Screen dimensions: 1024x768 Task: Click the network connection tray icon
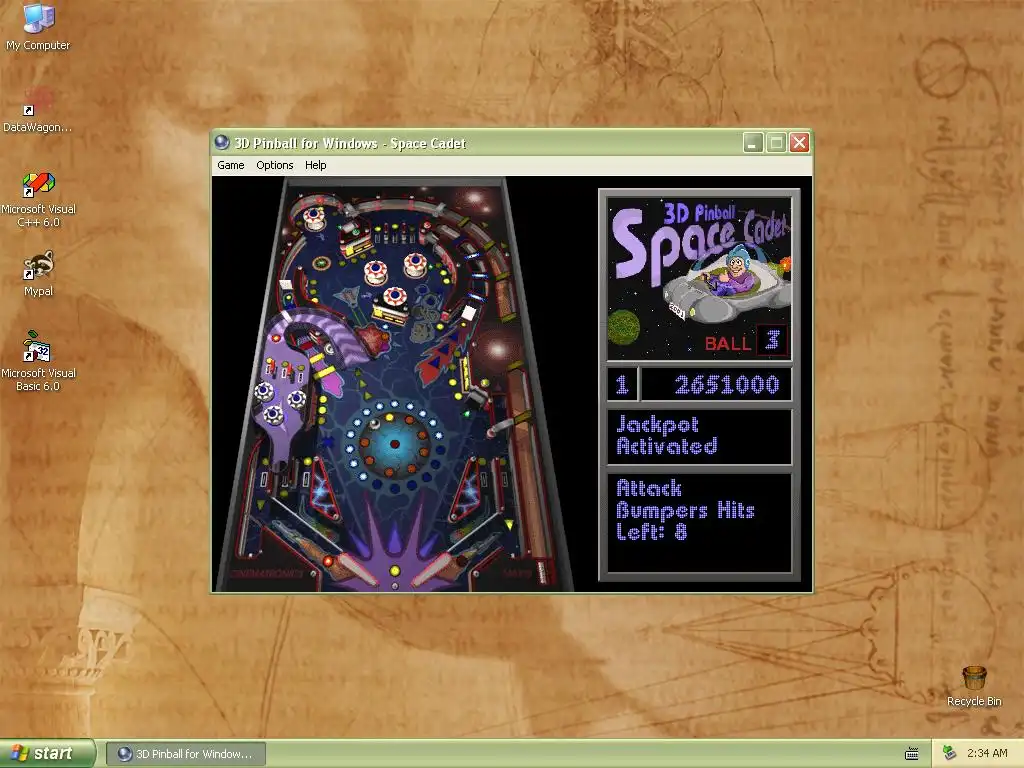[949, 754]
